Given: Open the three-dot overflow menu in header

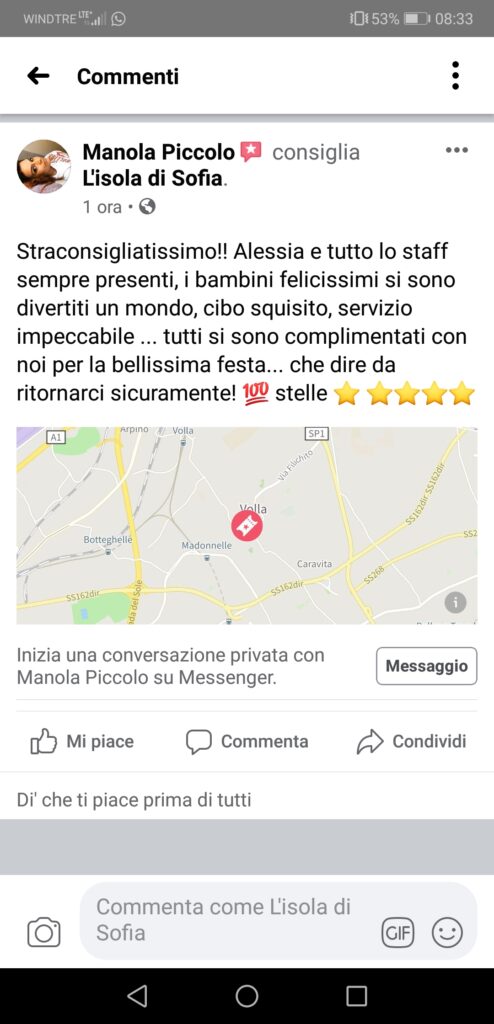Looking at the screenshot, I should coord(455,76).
